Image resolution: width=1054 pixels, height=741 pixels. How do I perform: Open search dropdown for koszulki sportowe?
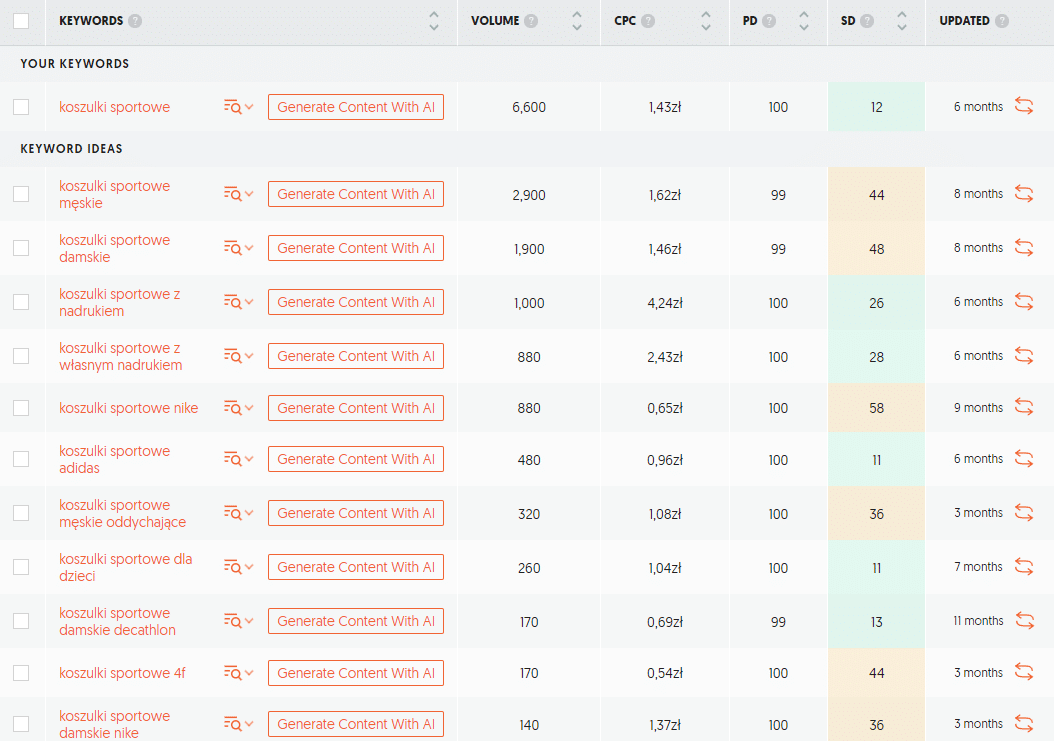coord(239,107)
